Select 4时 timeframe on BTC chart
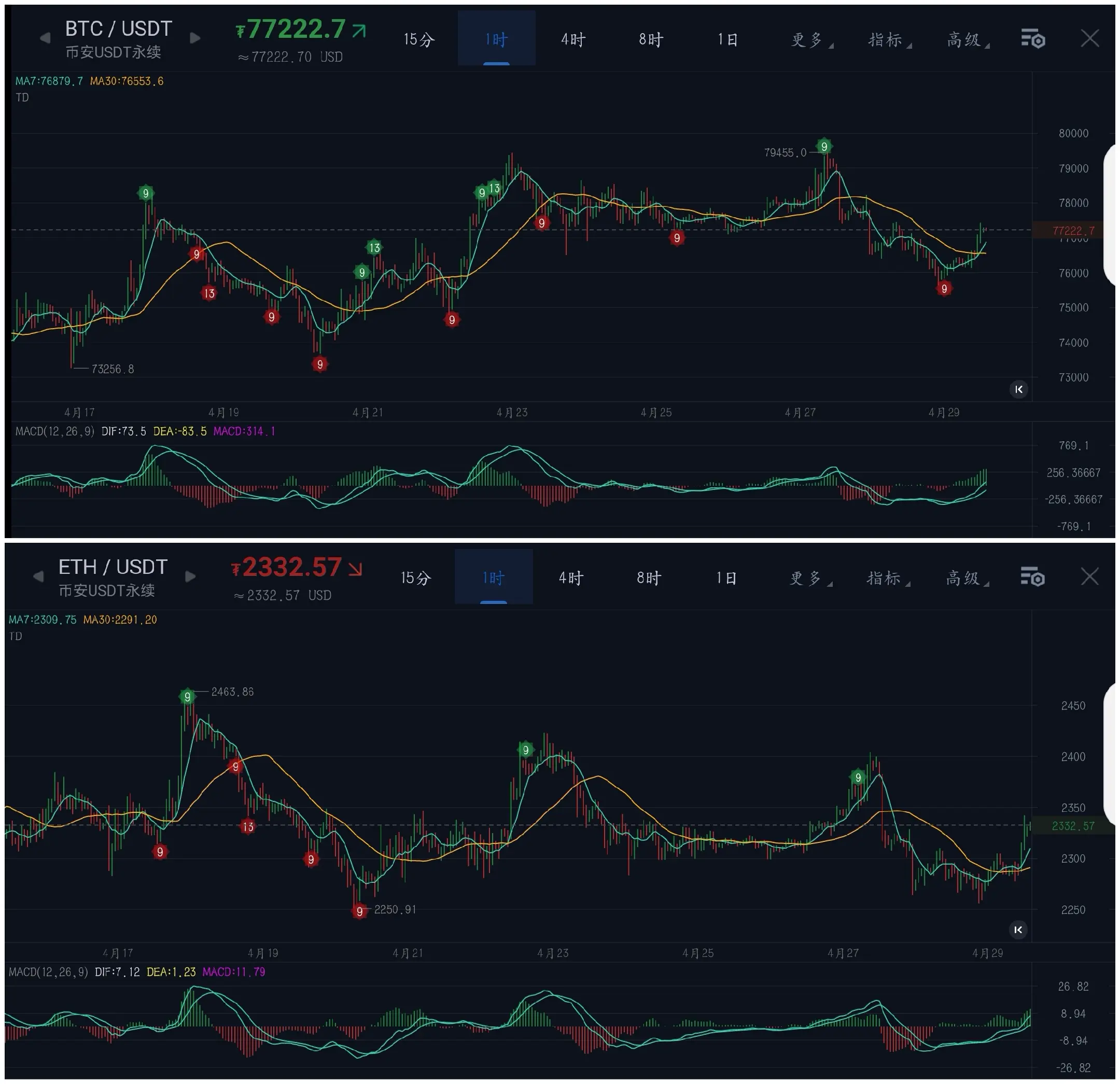The image size is (1120, 1084). point(573,39)
